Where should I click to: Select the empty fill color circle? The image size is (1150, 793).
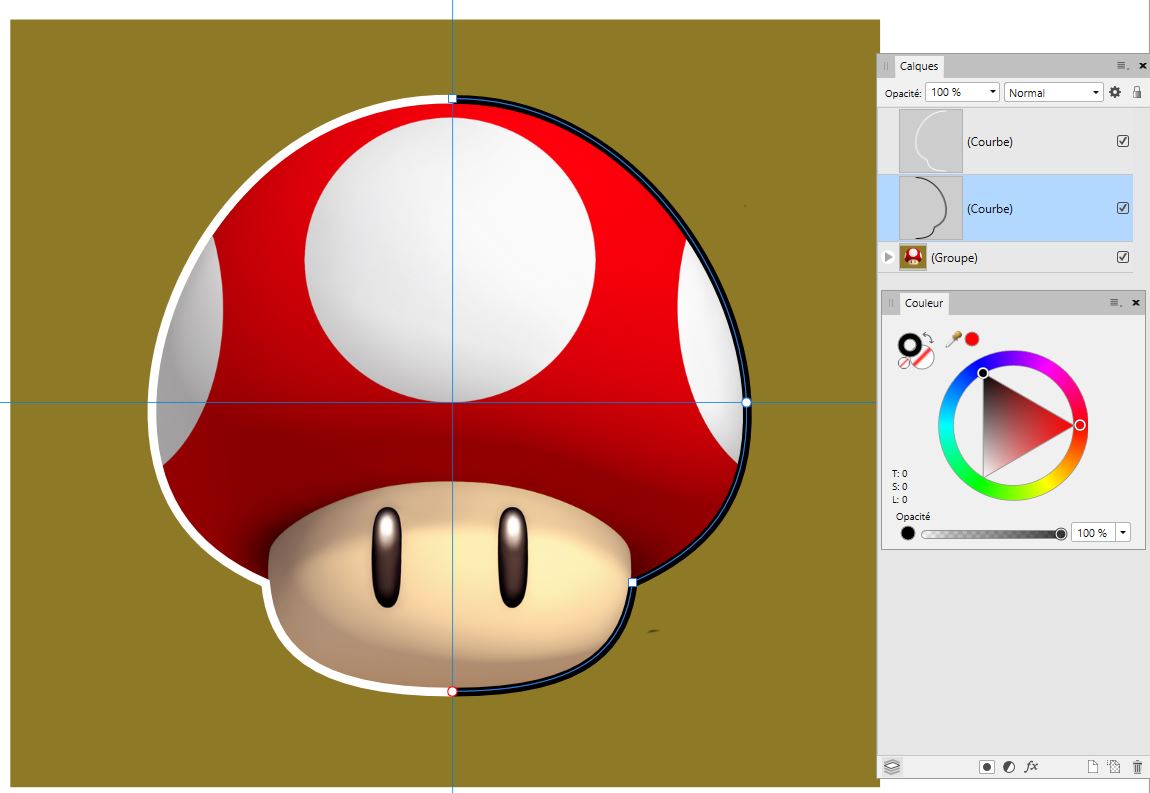923,358
